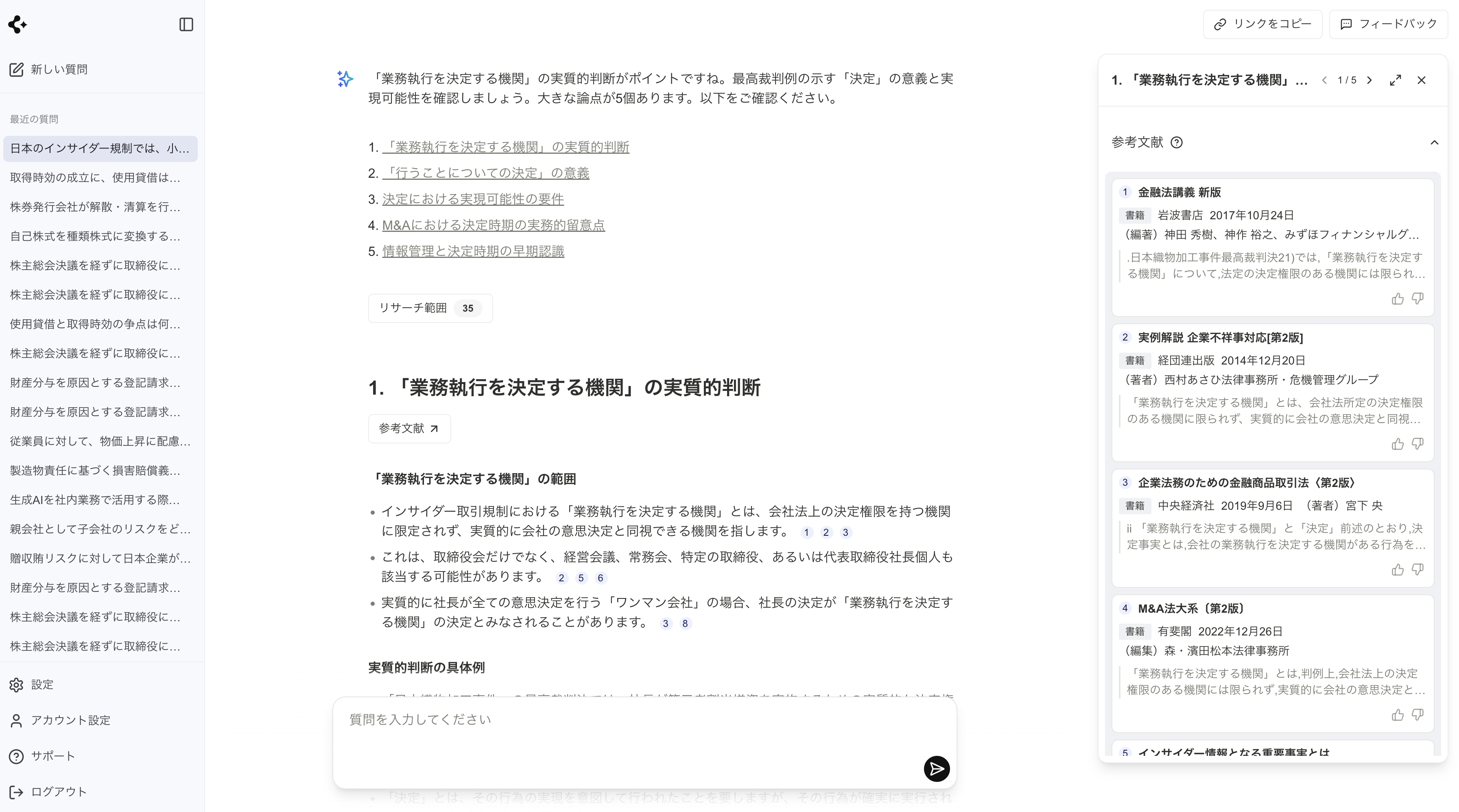The height and width of the screenshot is (812, 1459).
Task: Open アカウント設定 in sidebar
Action: coord(59,720)
